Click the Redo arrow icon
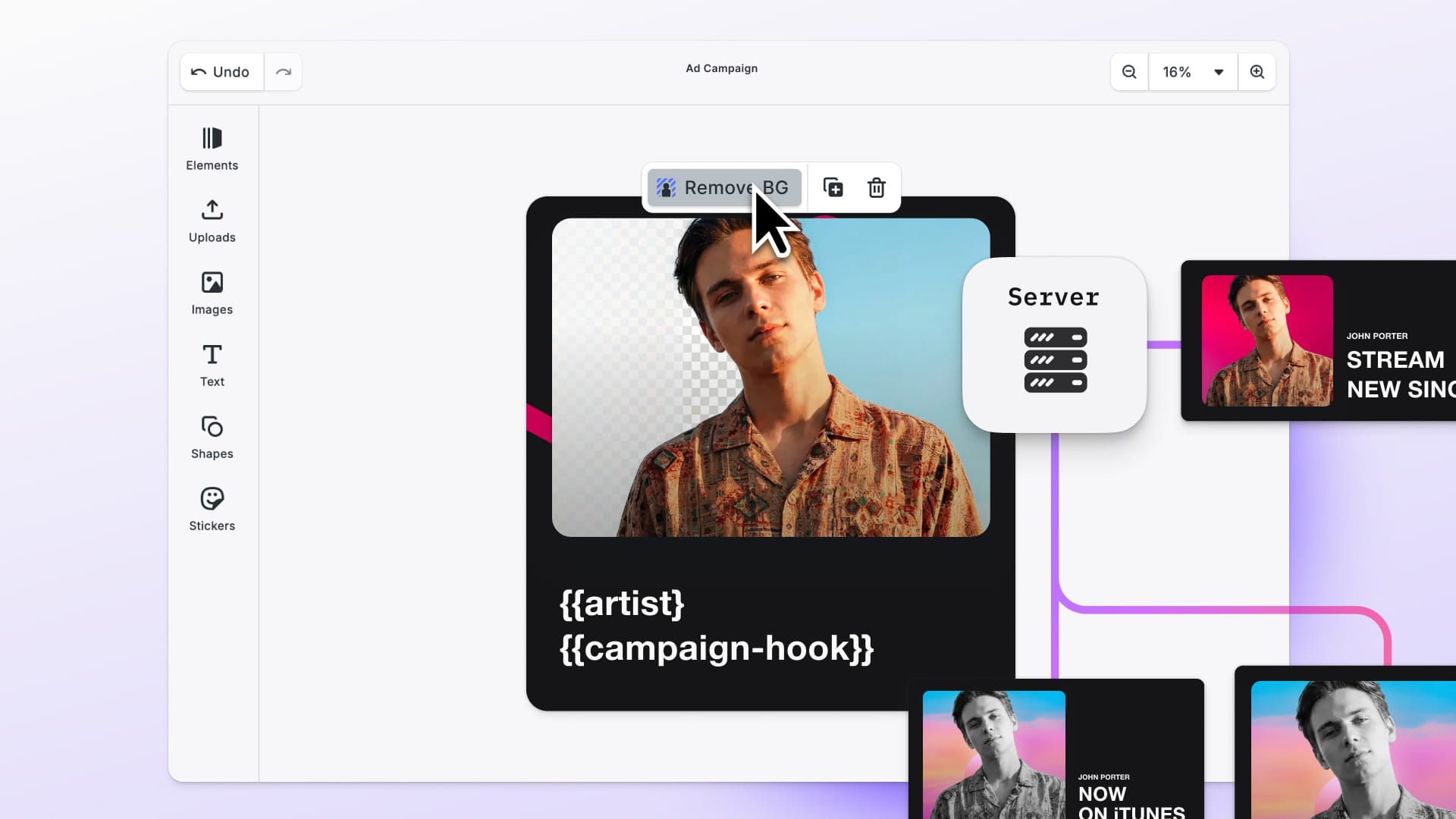Viewport: 1456px width, 819px height. [x=284, y=71]
